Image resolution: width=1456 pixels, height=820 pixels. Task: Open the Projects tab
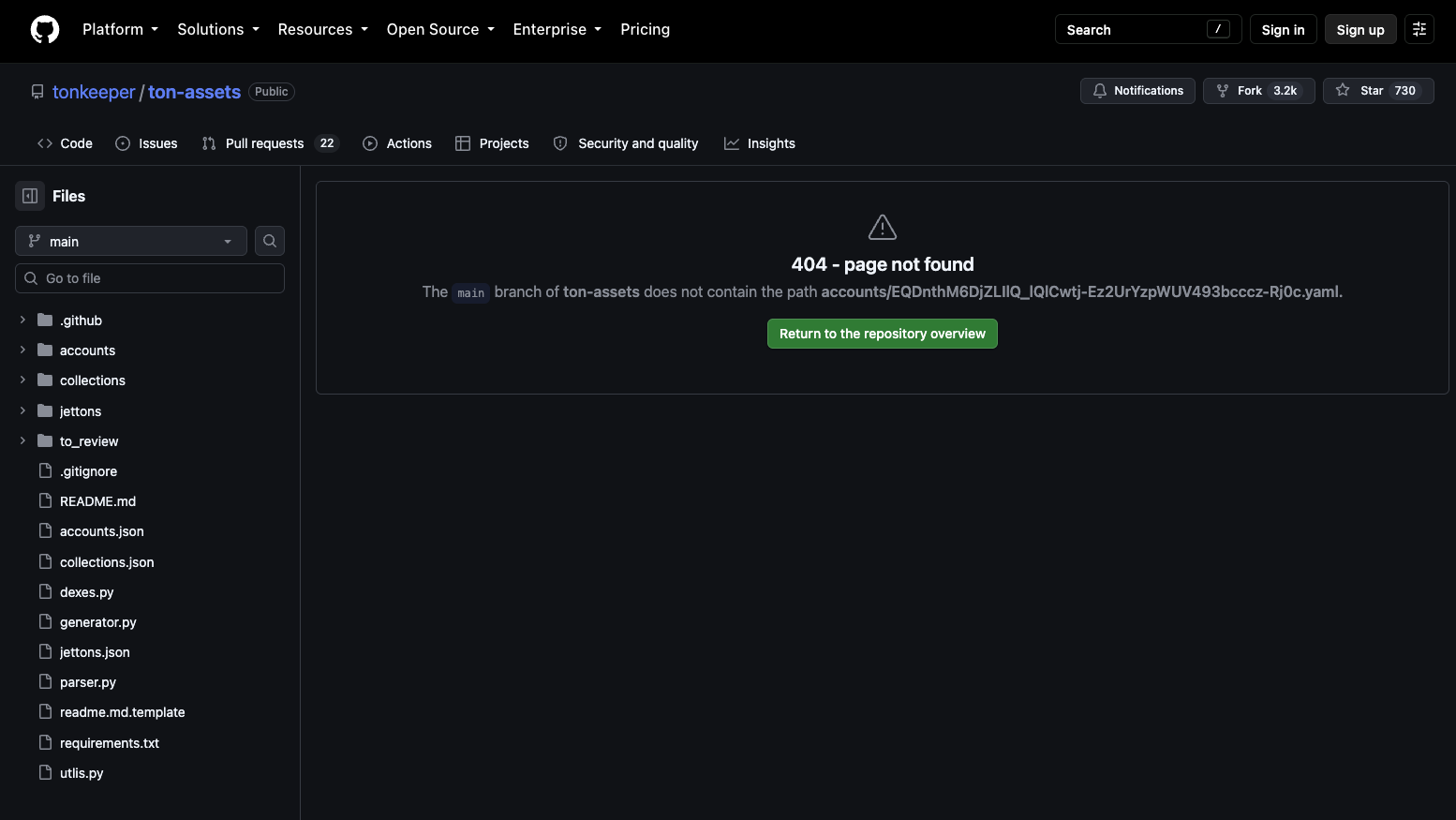coord(492,143)
